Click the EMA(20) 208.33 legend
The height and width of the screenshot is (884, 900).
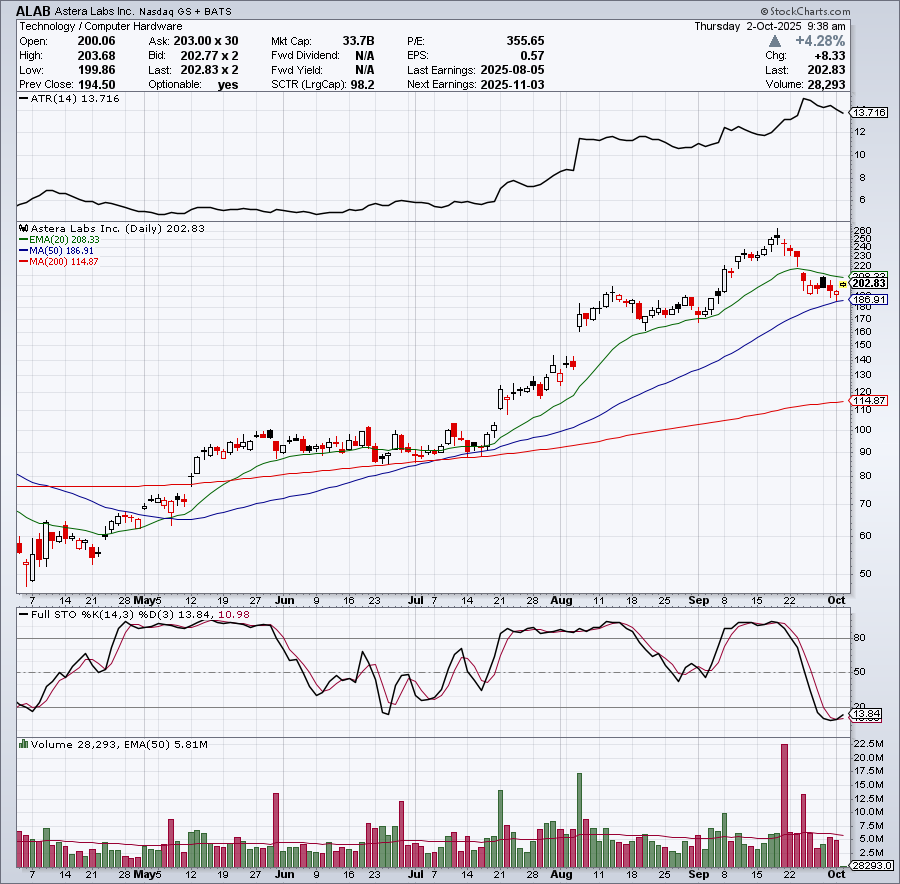59,240
